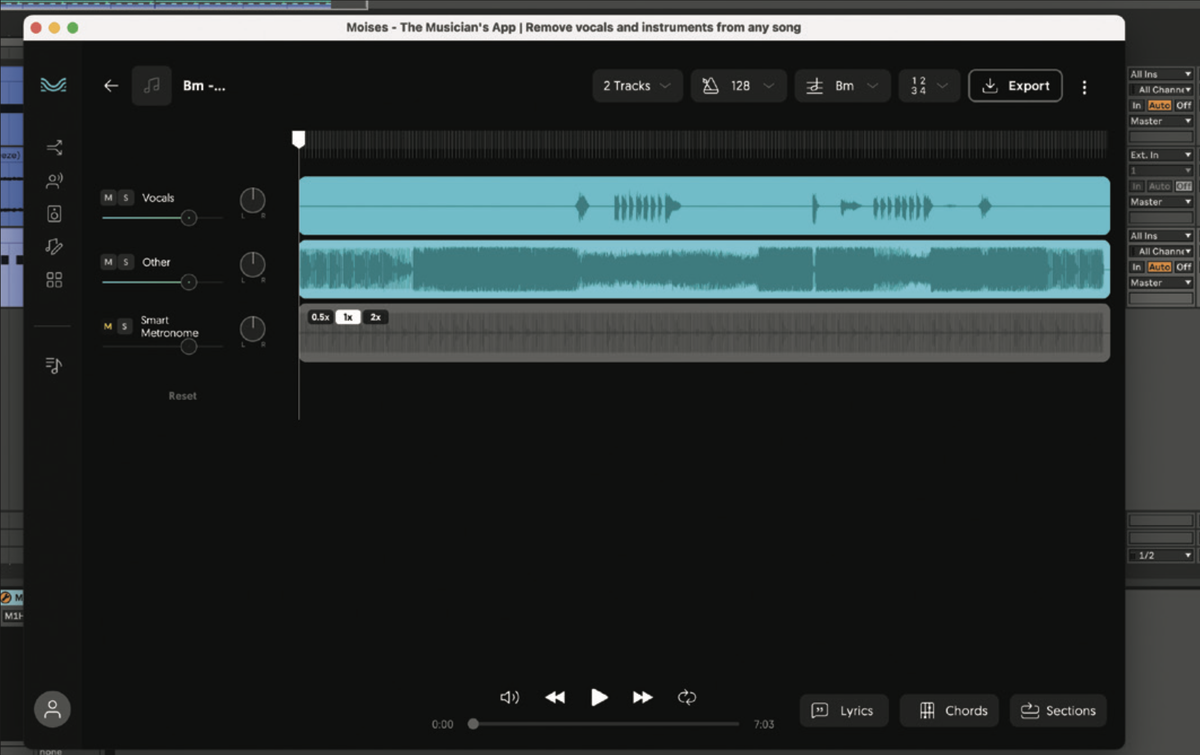Viewport: 1200px width, 755px height.
Task: Open the account profile icon at bottom left
Action: (52, 709)
